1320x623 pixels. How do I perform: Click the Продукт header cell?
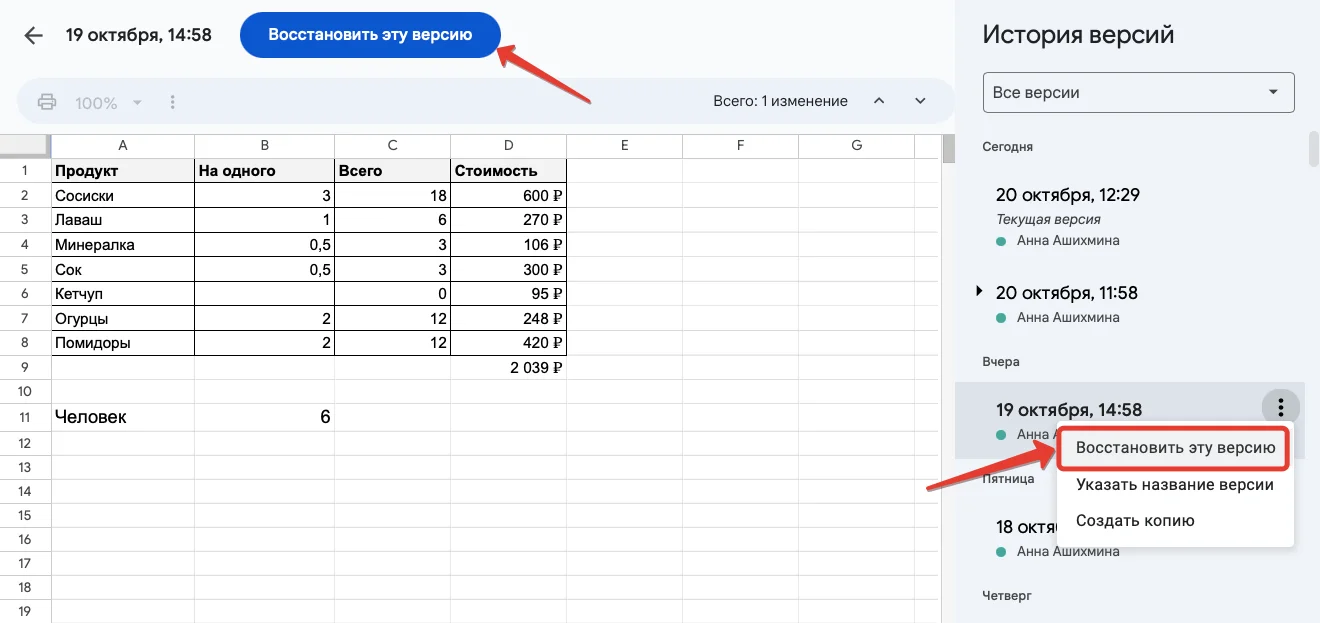(123, 170)
